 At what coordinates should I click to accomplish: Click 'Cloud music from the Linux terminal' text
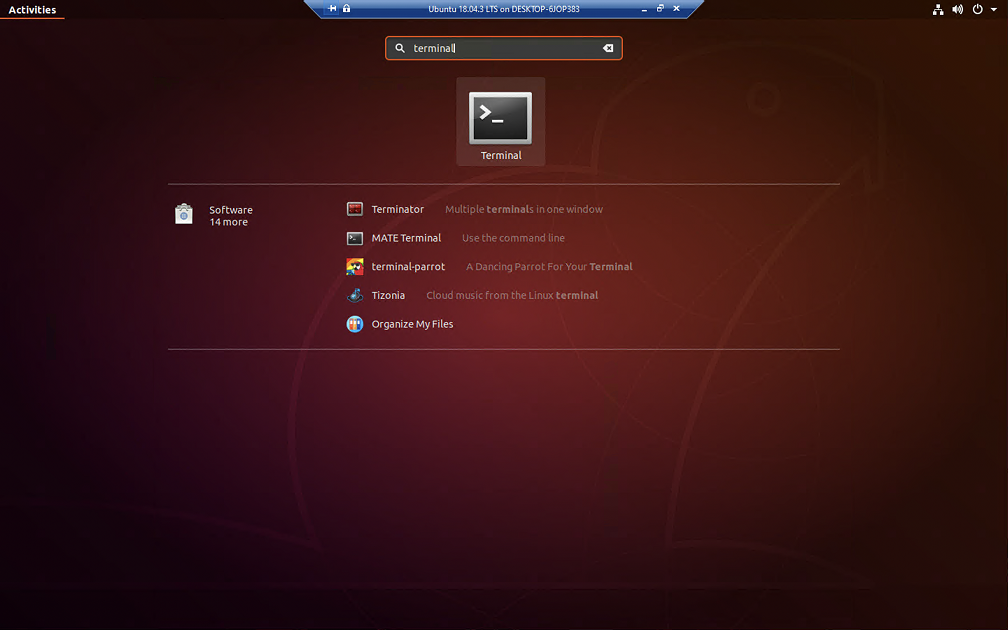[512, 295]
